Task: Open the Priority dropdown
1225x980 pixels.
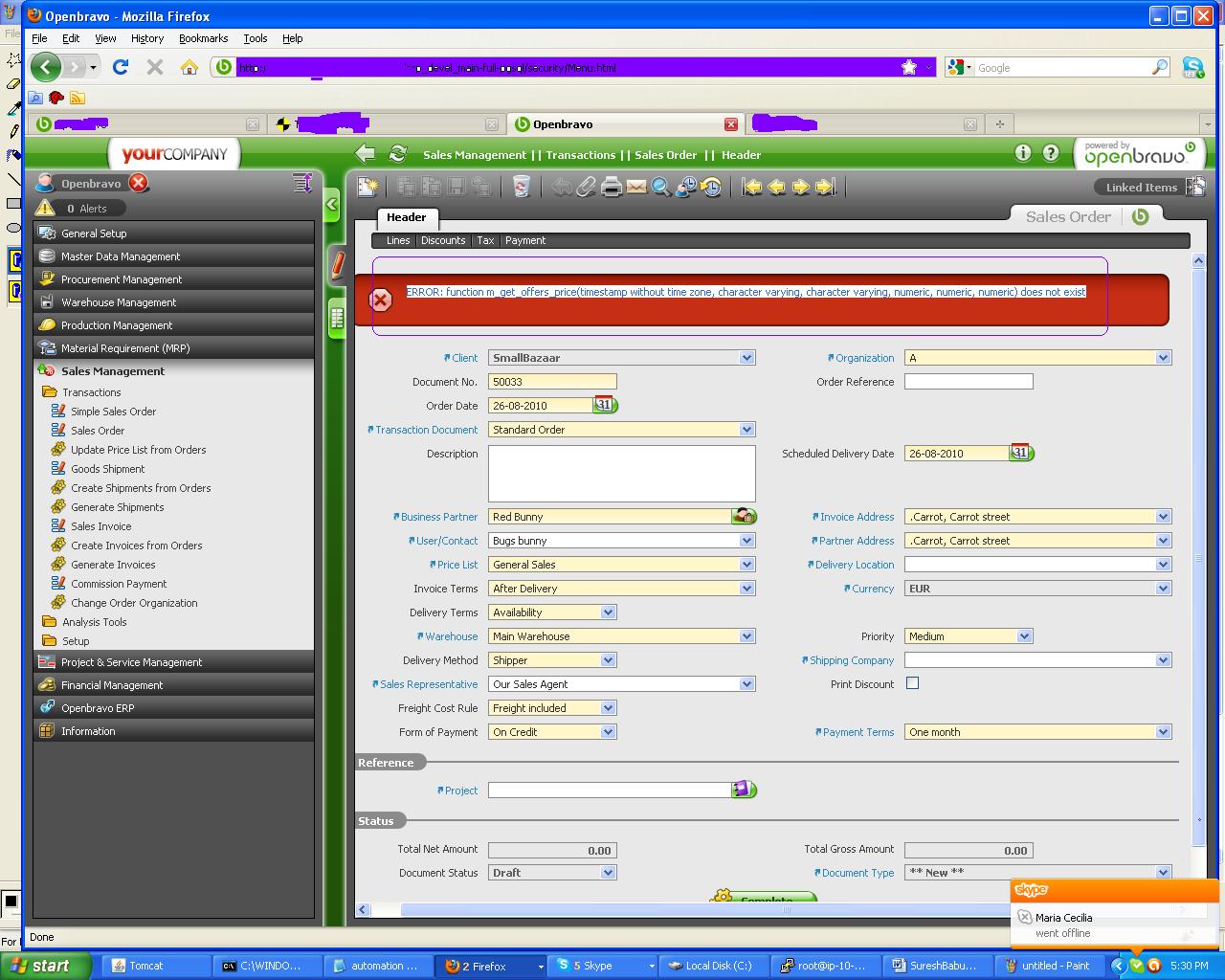Action: point(1024,636)
